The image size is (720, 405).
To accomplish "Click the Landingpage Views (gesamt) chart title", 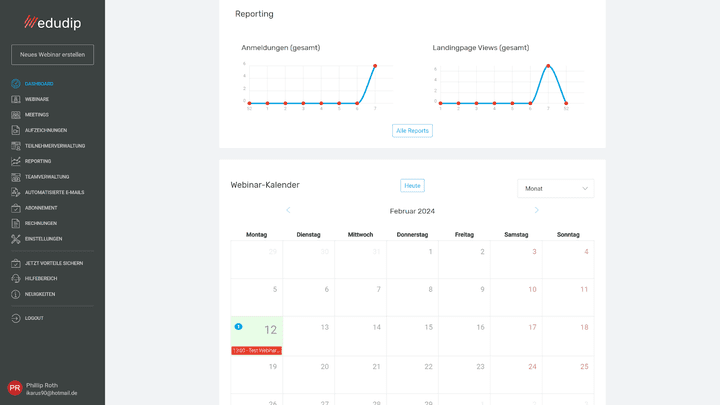I will [481, 48].
